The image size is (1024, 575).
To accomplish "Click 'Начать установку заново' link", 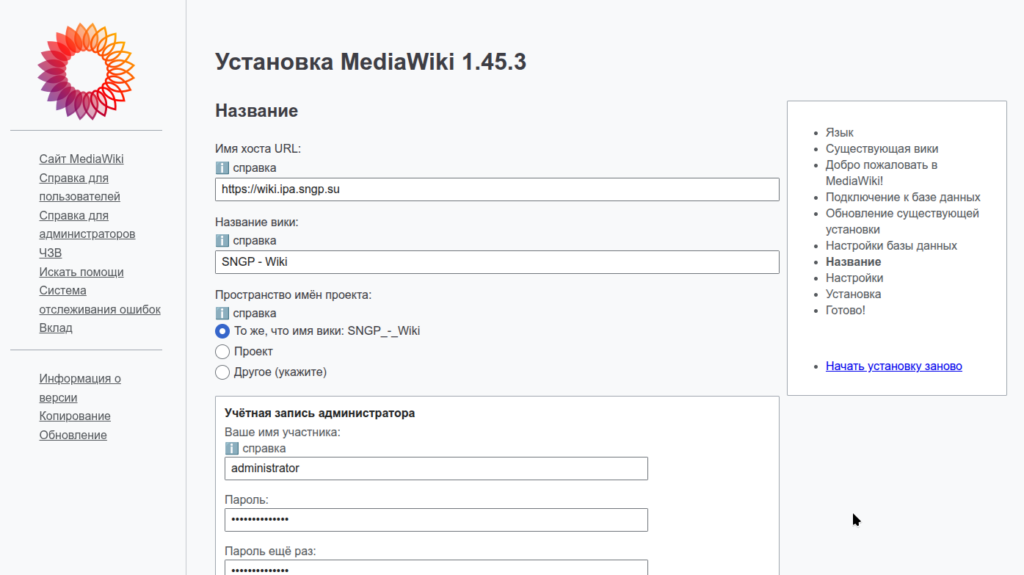I will click(x=893, y=366).
